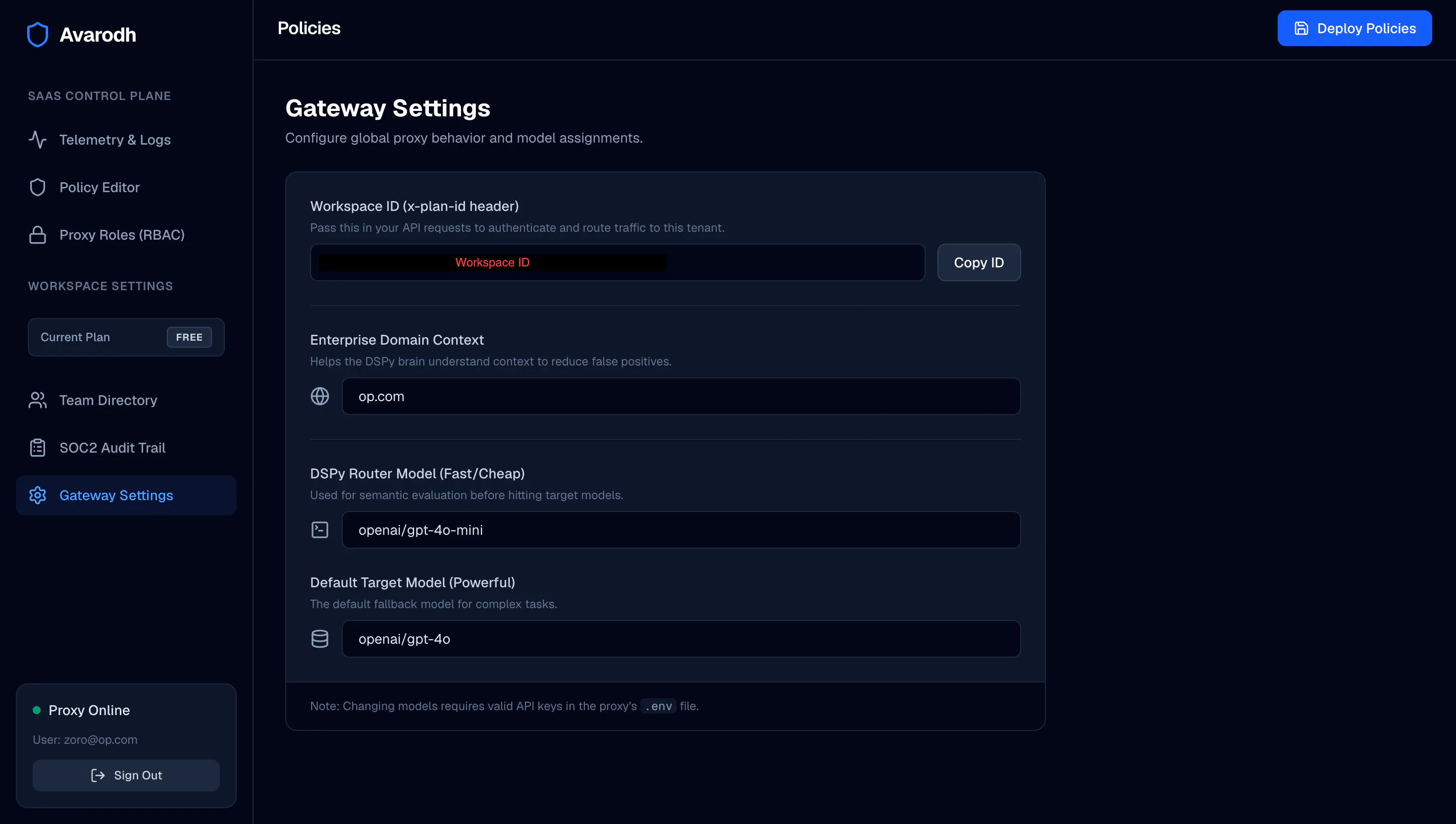Click the Policies header title
The width and height of the screenshot is (1456, 824).
[x=309, y=28]
